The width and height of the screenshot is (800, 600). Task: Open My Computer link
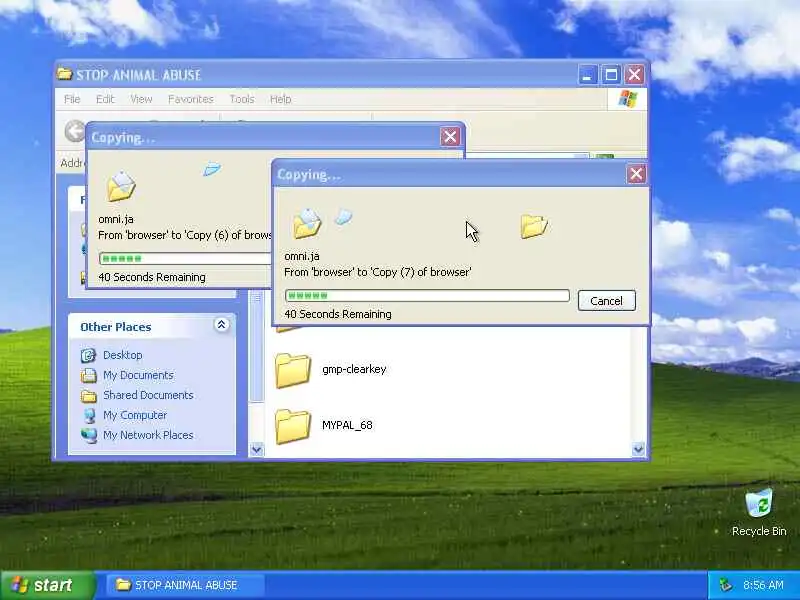click(135, 415)
